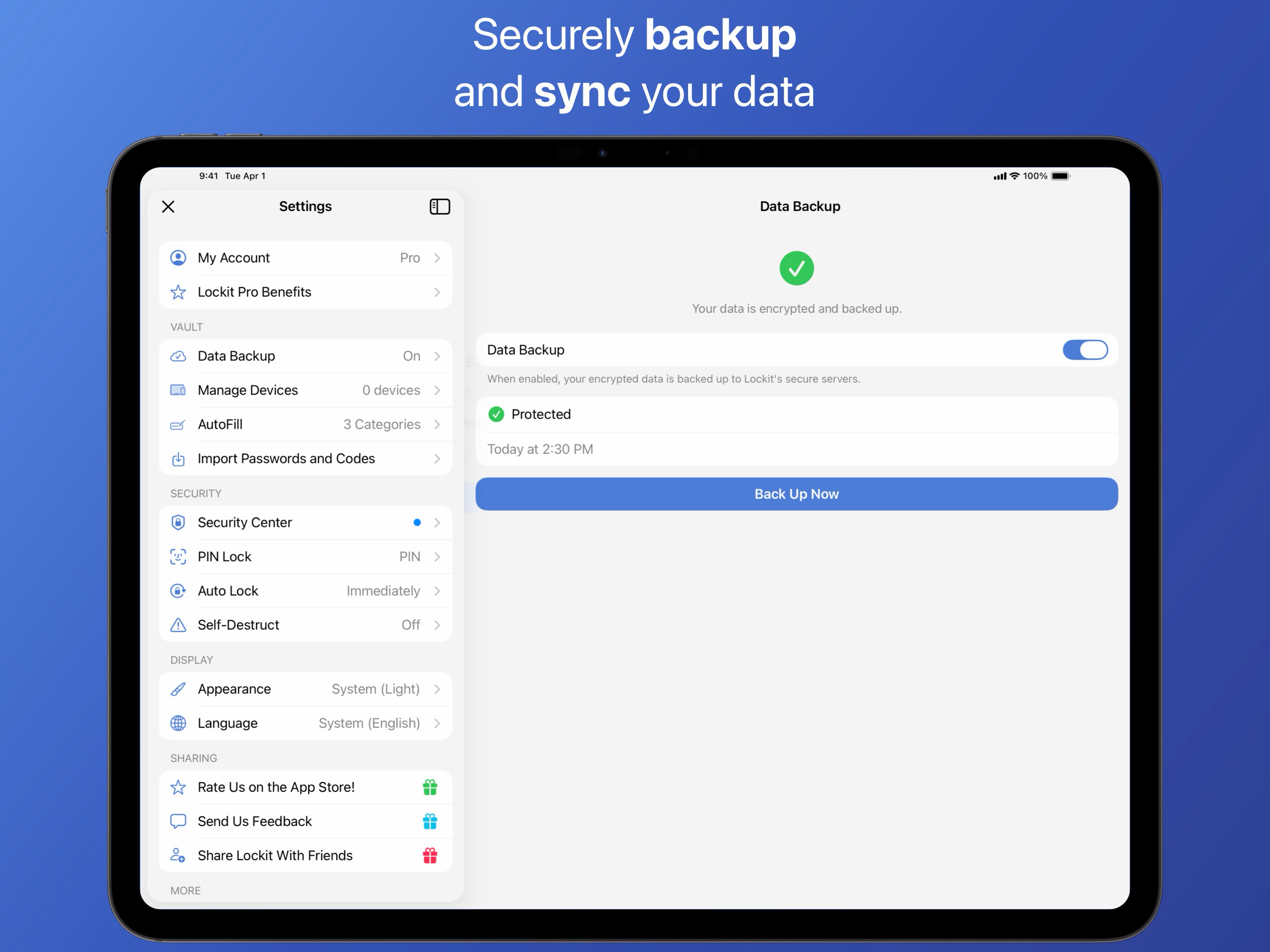Click the Send Us Feedback bubble icon
Screen dimensions: 1270x952
pyautogui.click(x=178, y=821)
